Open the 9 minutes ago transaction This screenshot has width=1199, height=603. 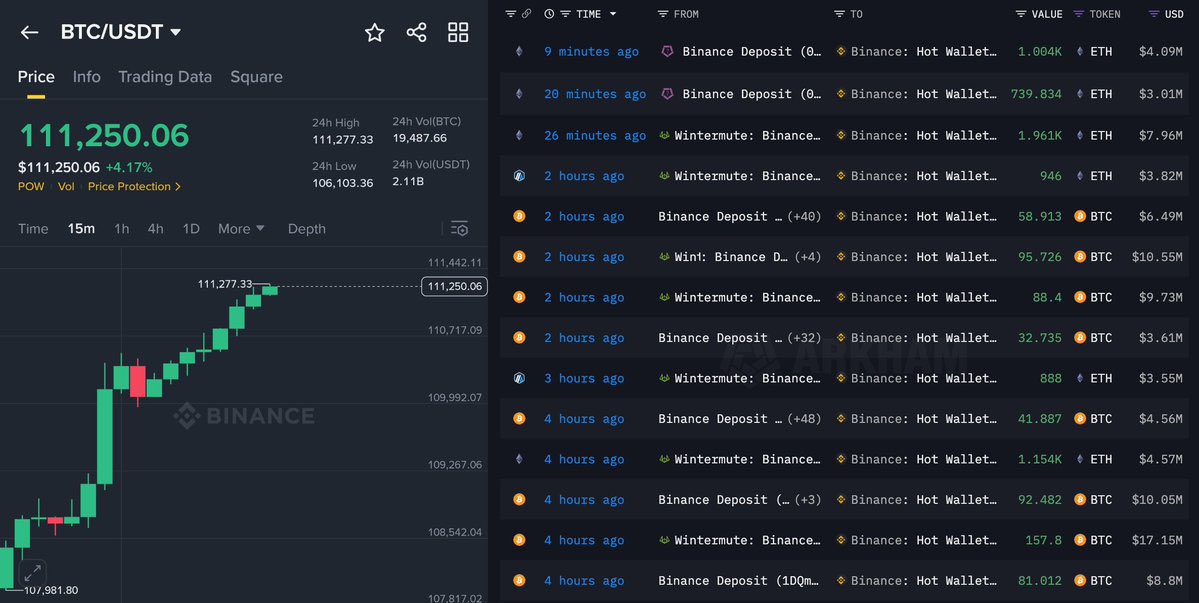point(591,51)
